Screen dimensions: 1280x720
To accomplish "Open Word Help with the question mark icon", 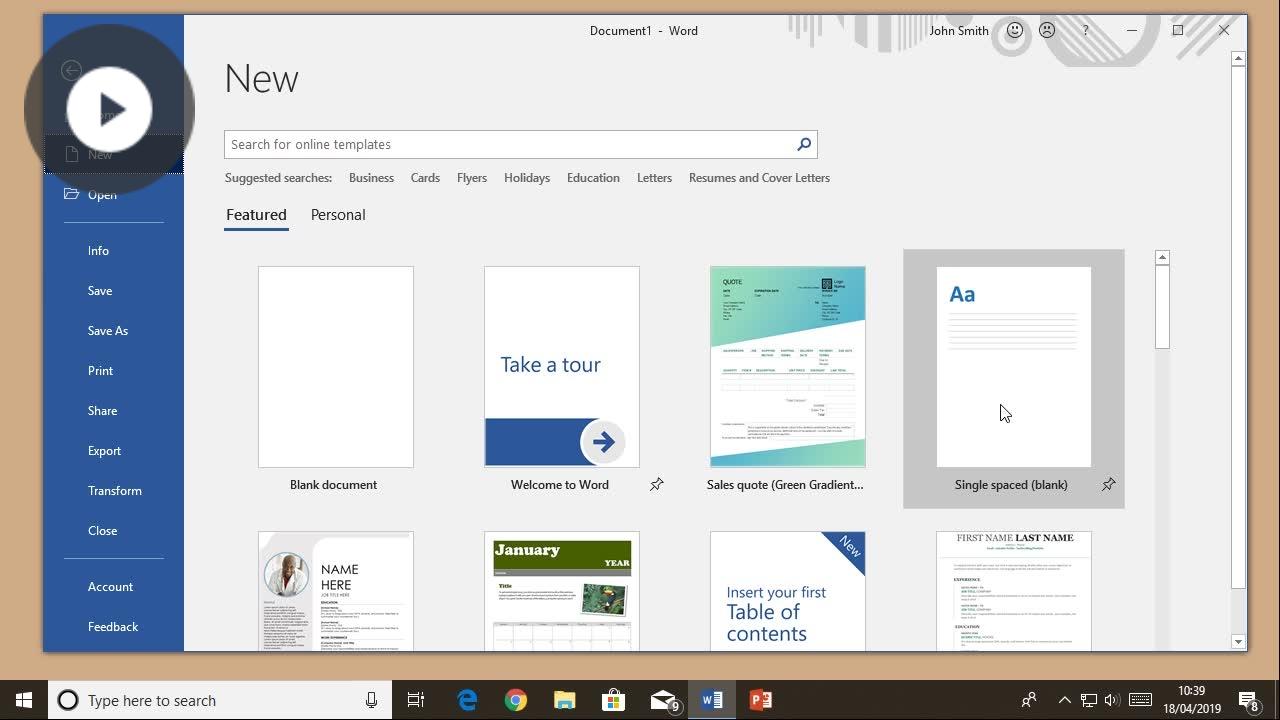I will (1085, 30).
